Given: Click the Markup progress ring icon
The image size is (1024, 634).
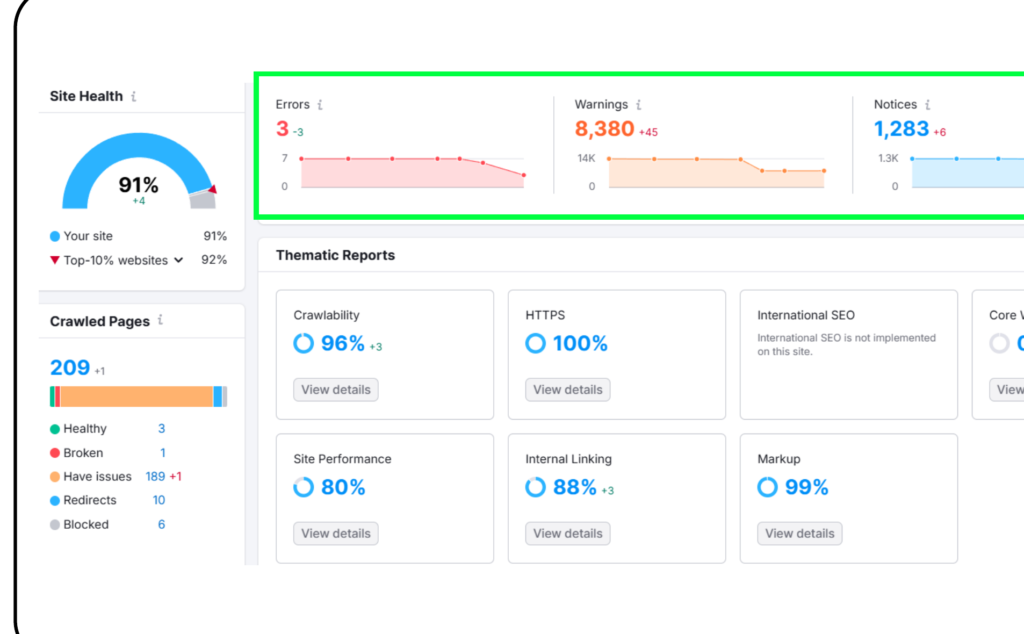Looking at the screenshot, I should 767,487.
